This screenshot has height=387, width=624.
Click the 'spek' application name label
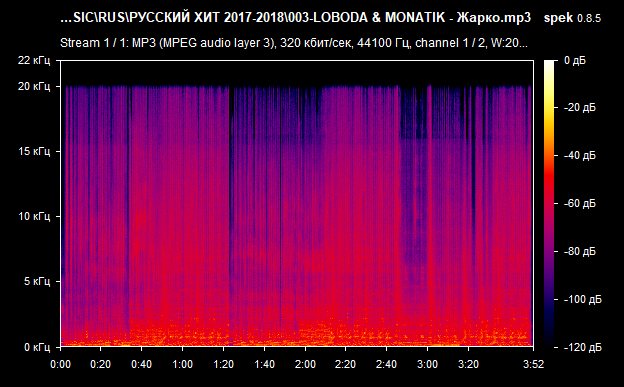(x=558, y=18)
